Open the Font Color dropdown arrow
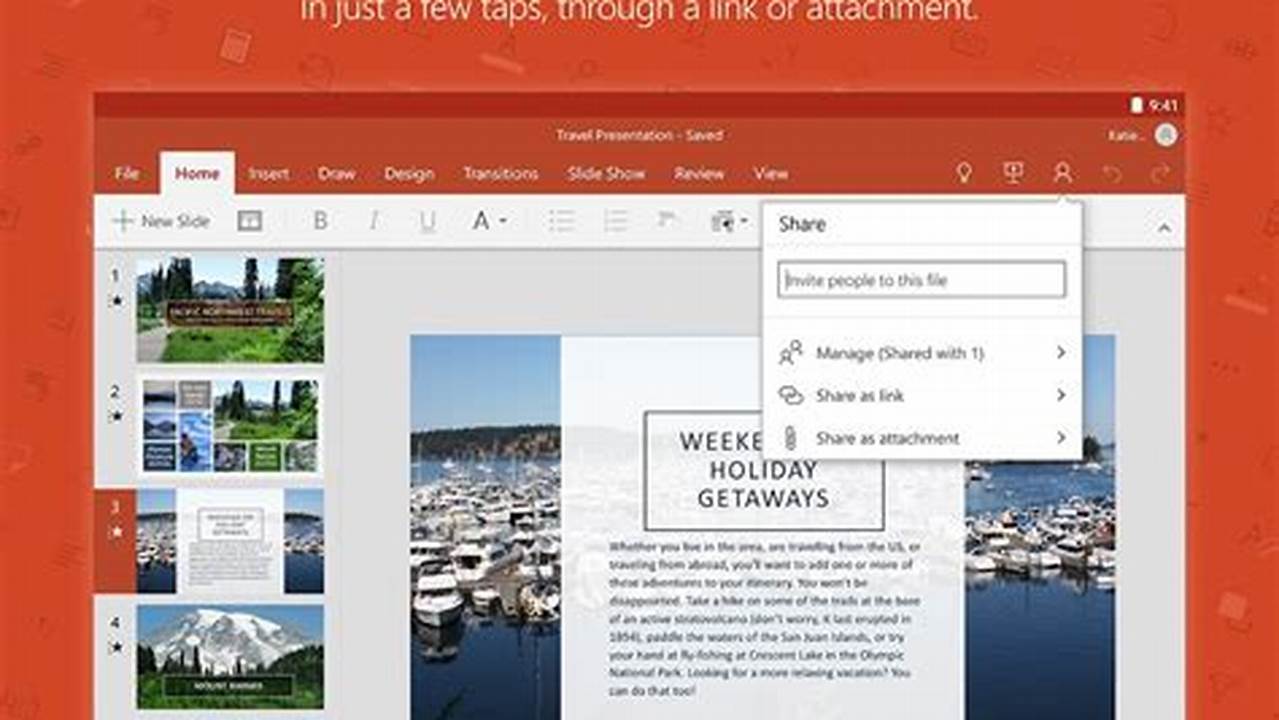This screenshot has width=1279, height=720. tap(500, 221)
